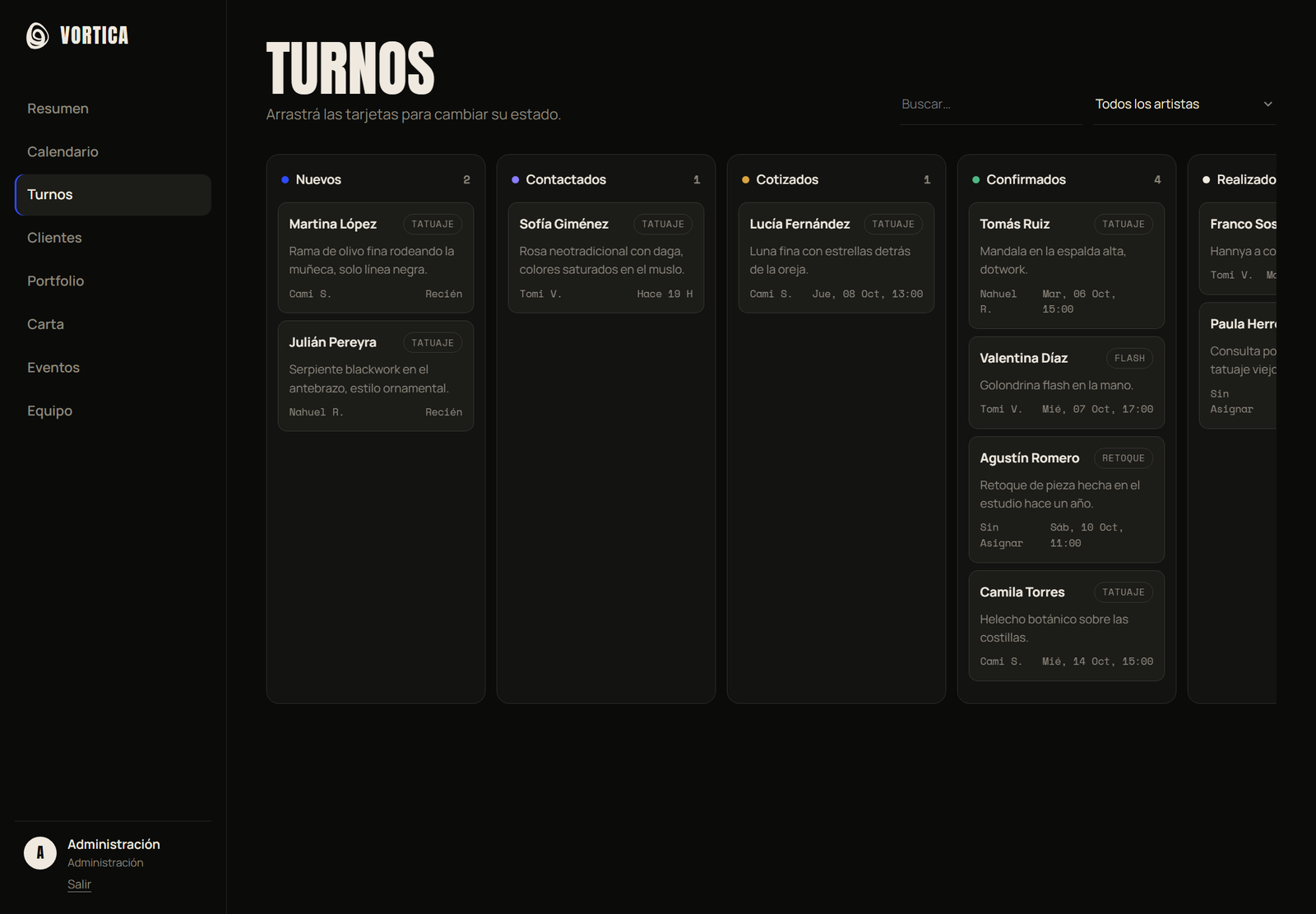Open the Camila Torres card

1067,625
